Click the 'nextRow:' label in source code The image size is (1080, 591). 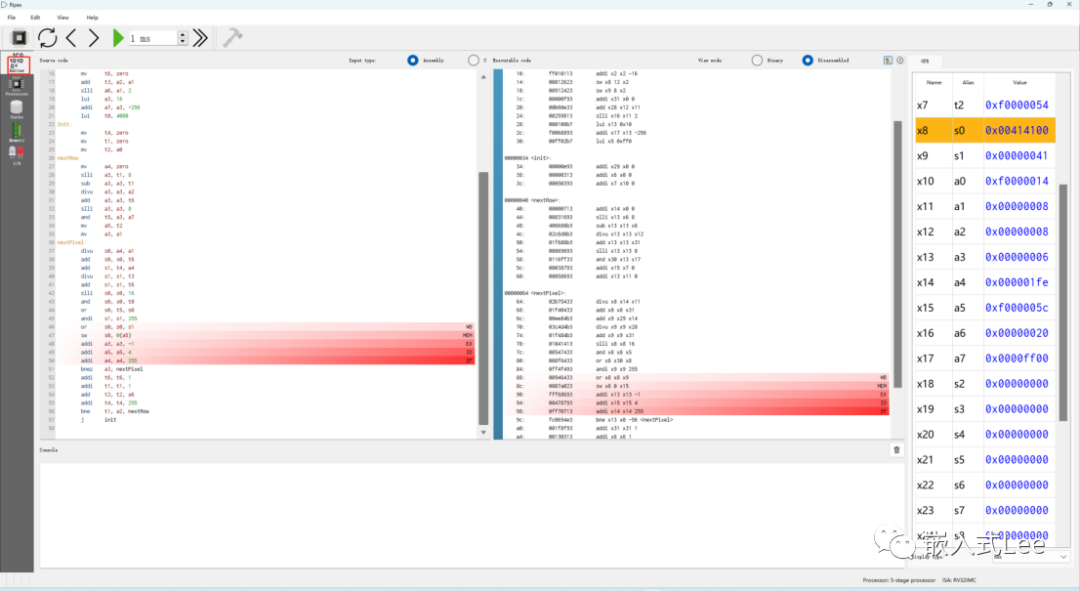69,158
